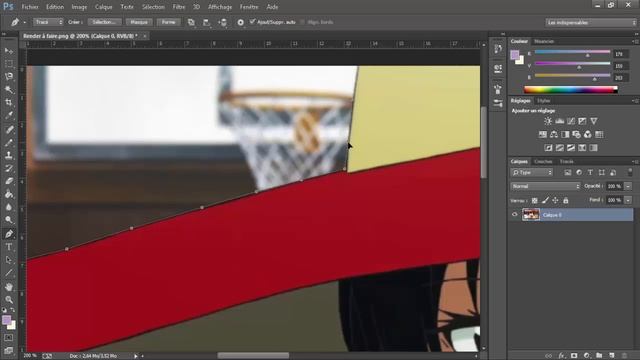The height and width of the screenshot is (360, 640).
Task: Add a Black & White adjustment
Action: (565, 134)
